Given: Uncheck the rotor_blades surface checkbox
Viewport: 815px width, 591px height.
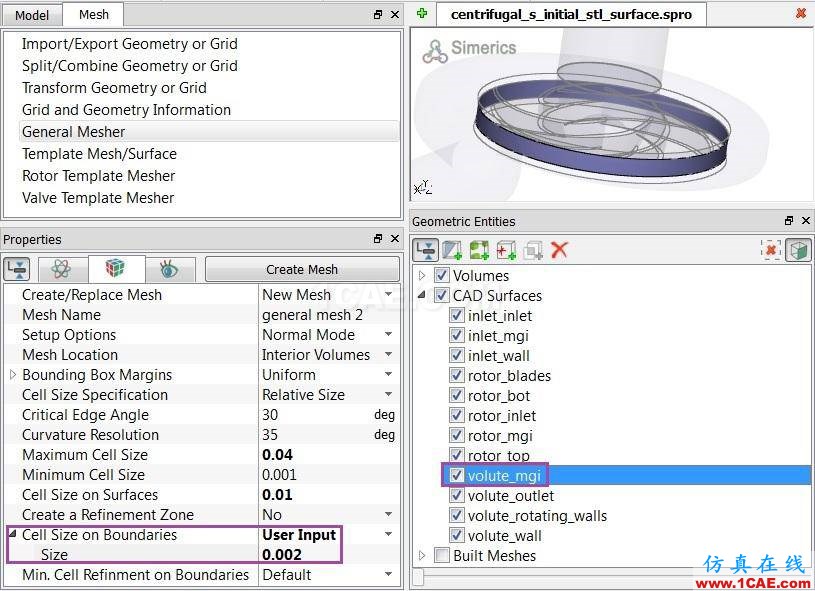Looking at the screenshot, I should tap(456, 375).
